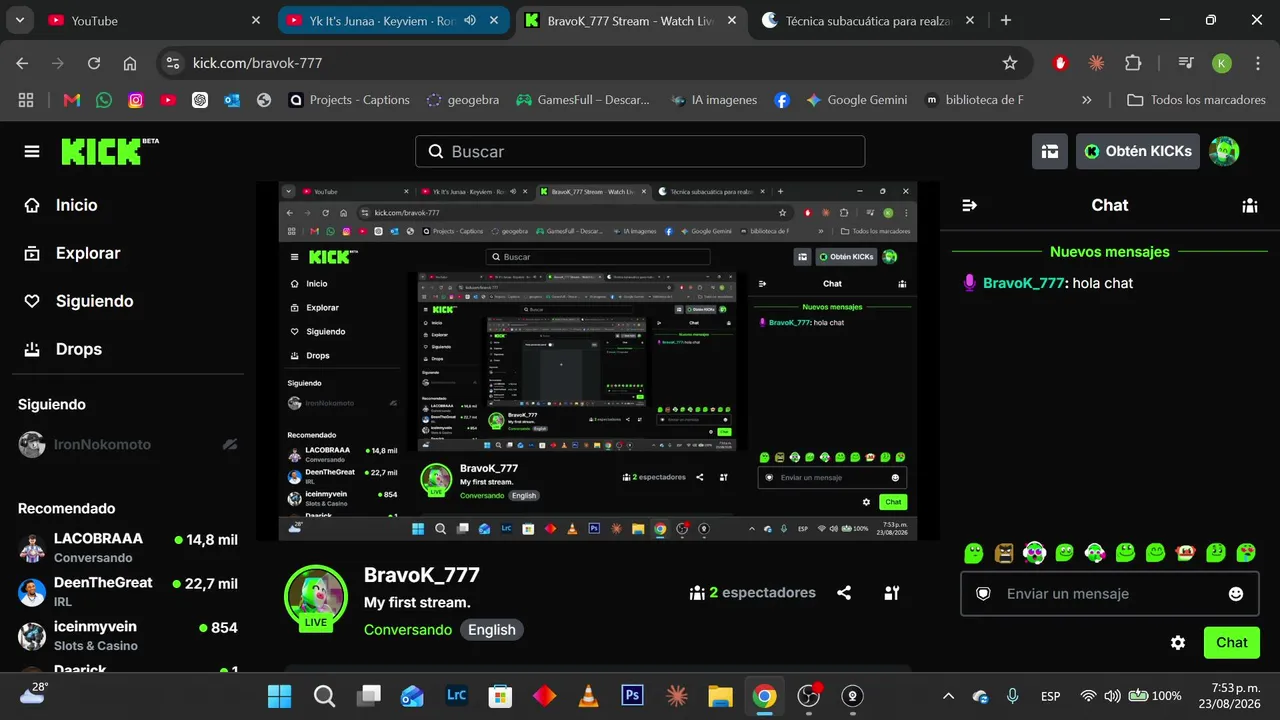This screenshot has height=720, width=1280.
Task: Switch to the Técnica subacuática tab
Action: click(x=868, y=20)
